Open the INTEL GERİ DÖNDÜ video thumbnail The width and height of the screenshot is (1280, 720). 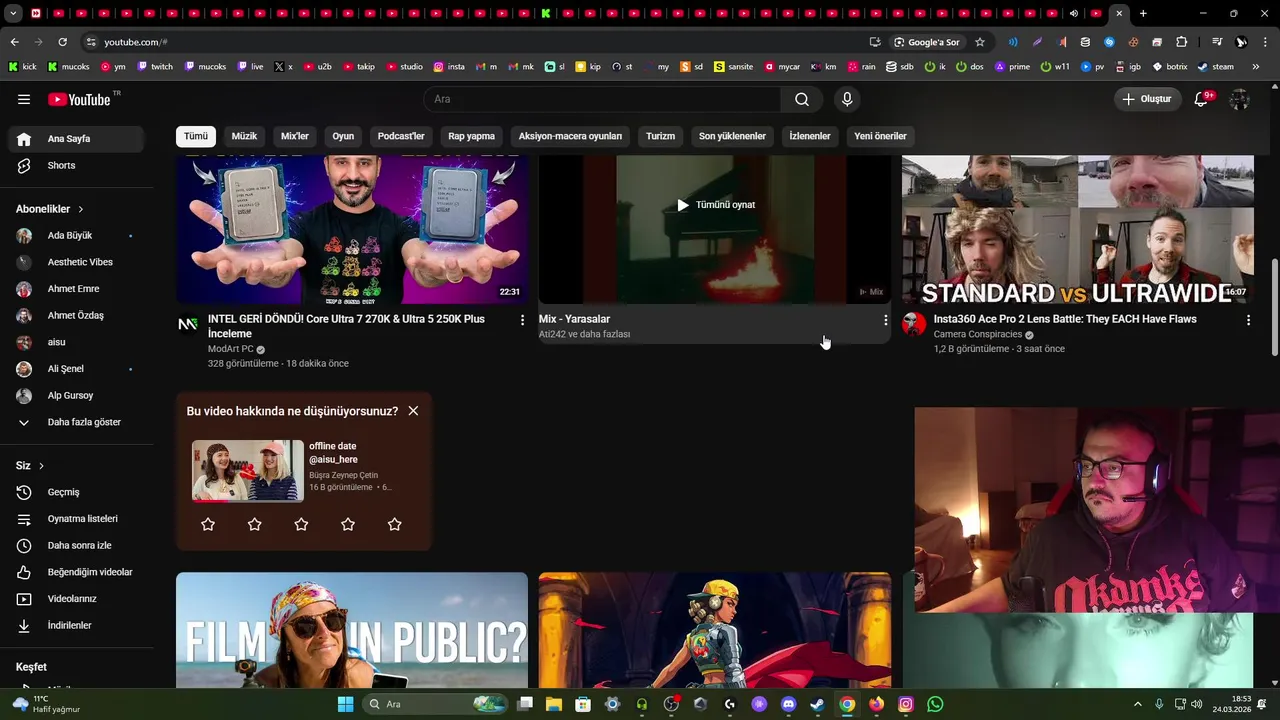click(x=352, y=229)
